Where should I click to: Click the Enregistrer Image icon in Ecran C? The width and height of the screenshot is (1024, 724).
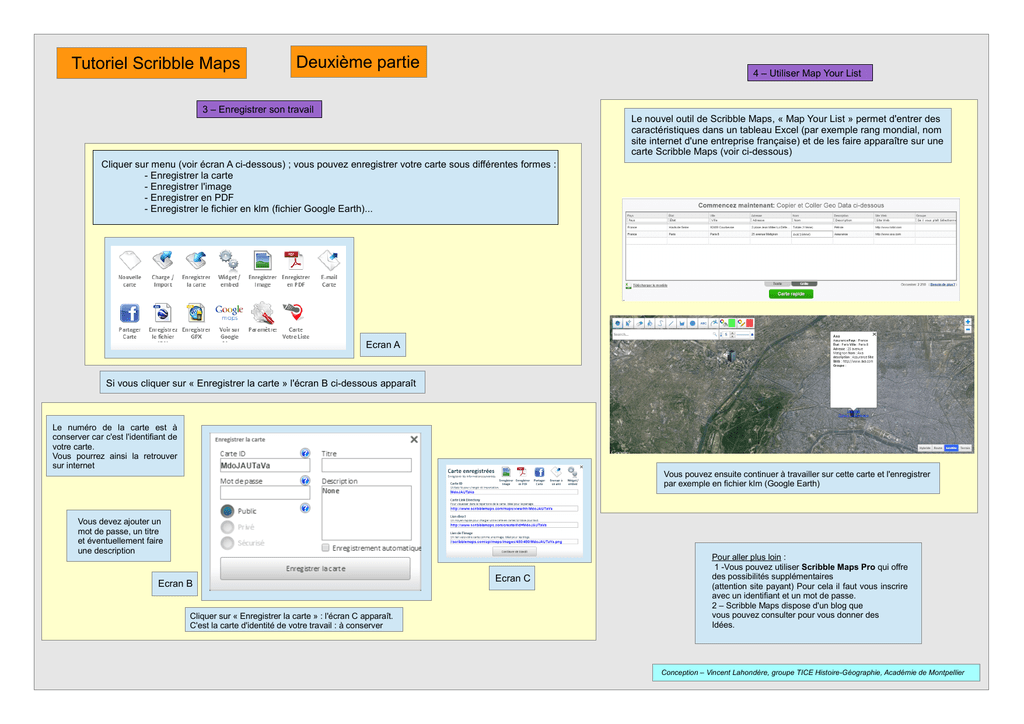coord(506,472)
